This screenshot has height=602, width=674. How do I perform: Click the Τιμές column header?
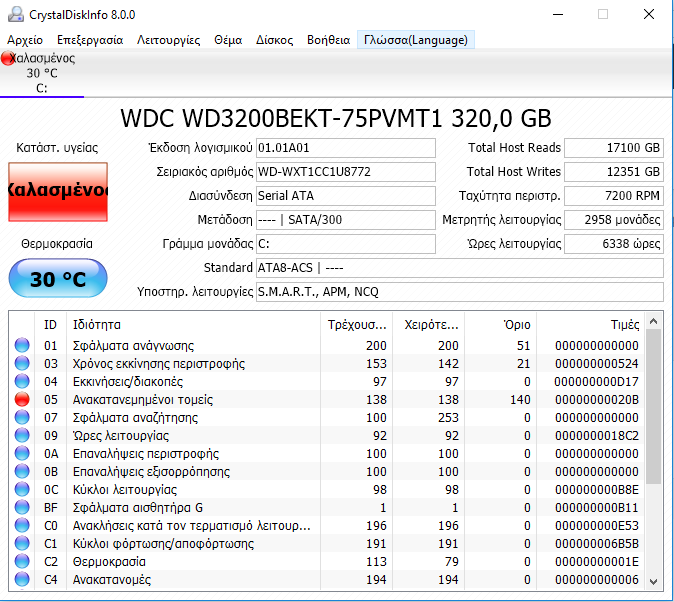click(590, 325)
